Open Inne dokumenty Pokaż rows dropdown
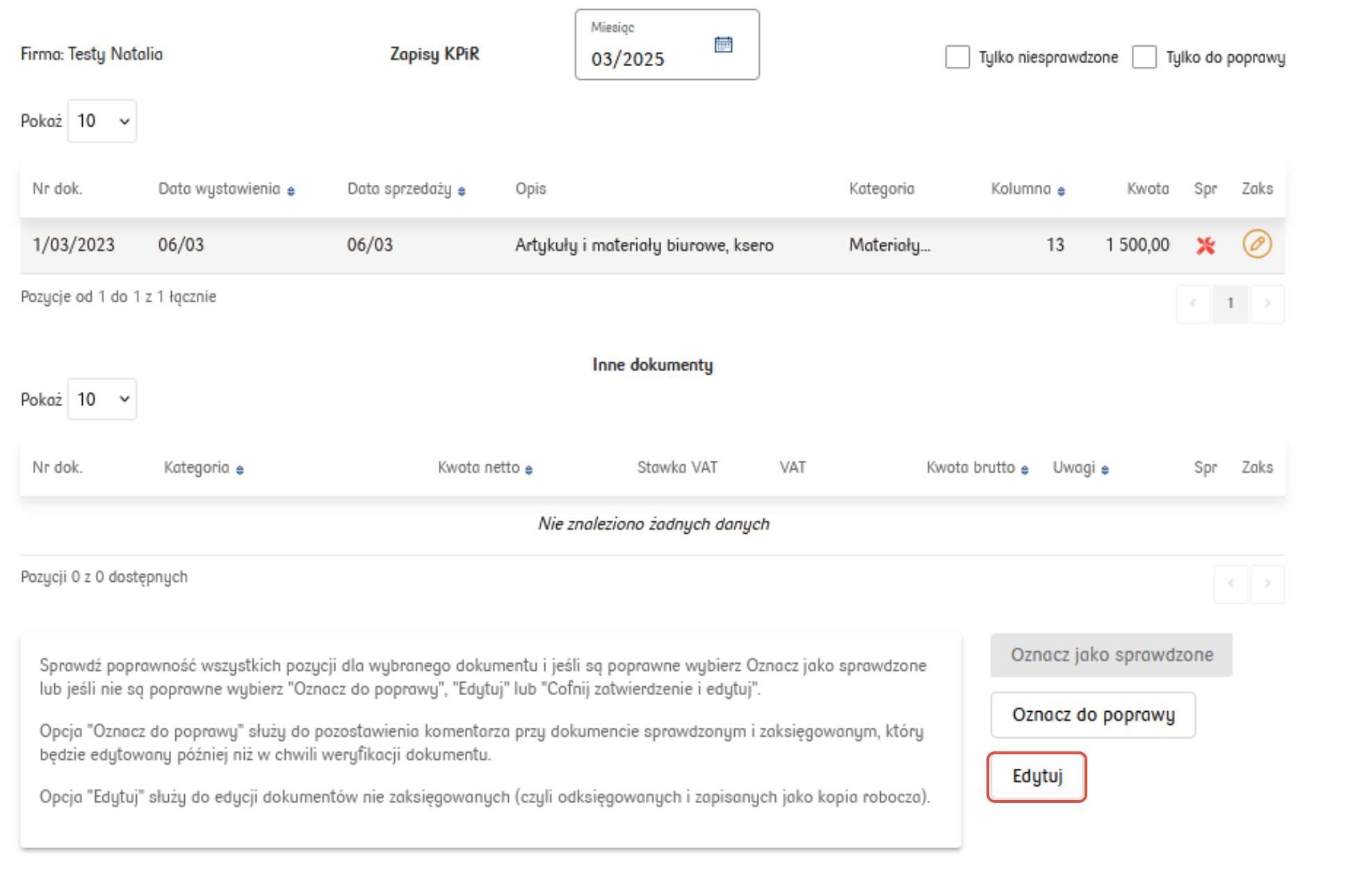The image size is (1348, 896). (x=102, y=400)
